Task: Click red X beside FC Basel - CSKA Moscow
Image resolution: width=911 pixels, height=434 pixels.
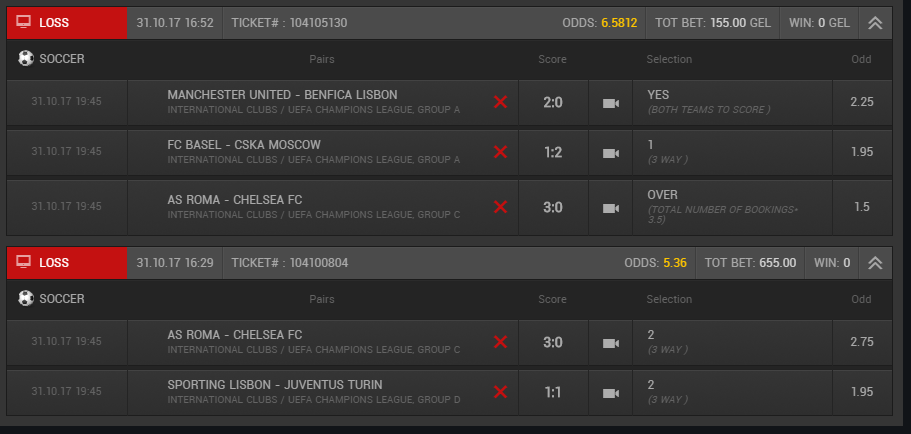Action: (x=501, y=152)
